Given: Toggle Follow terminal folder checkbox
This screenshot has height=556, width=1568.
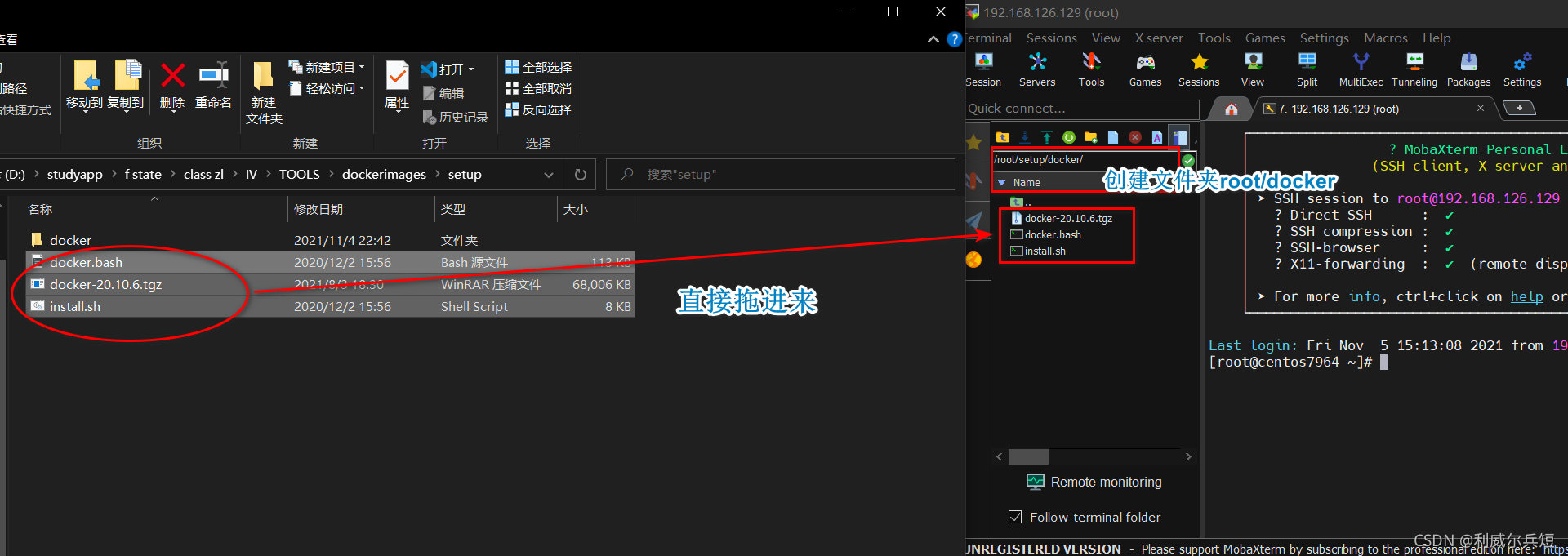Looking at the screenshot, I should [1015, 517].
